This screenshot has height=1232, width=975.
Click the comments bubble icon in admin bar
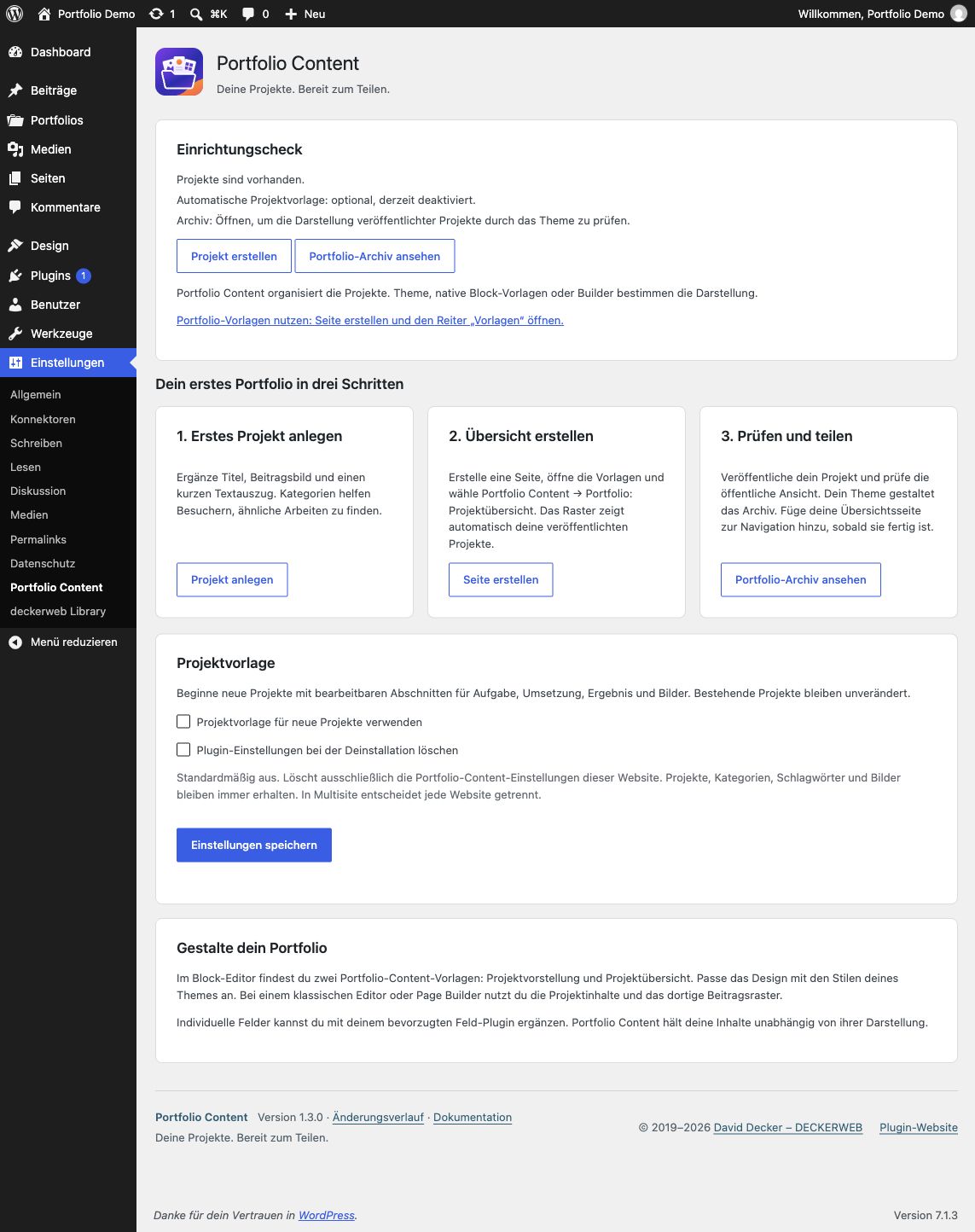click(248, 14)
